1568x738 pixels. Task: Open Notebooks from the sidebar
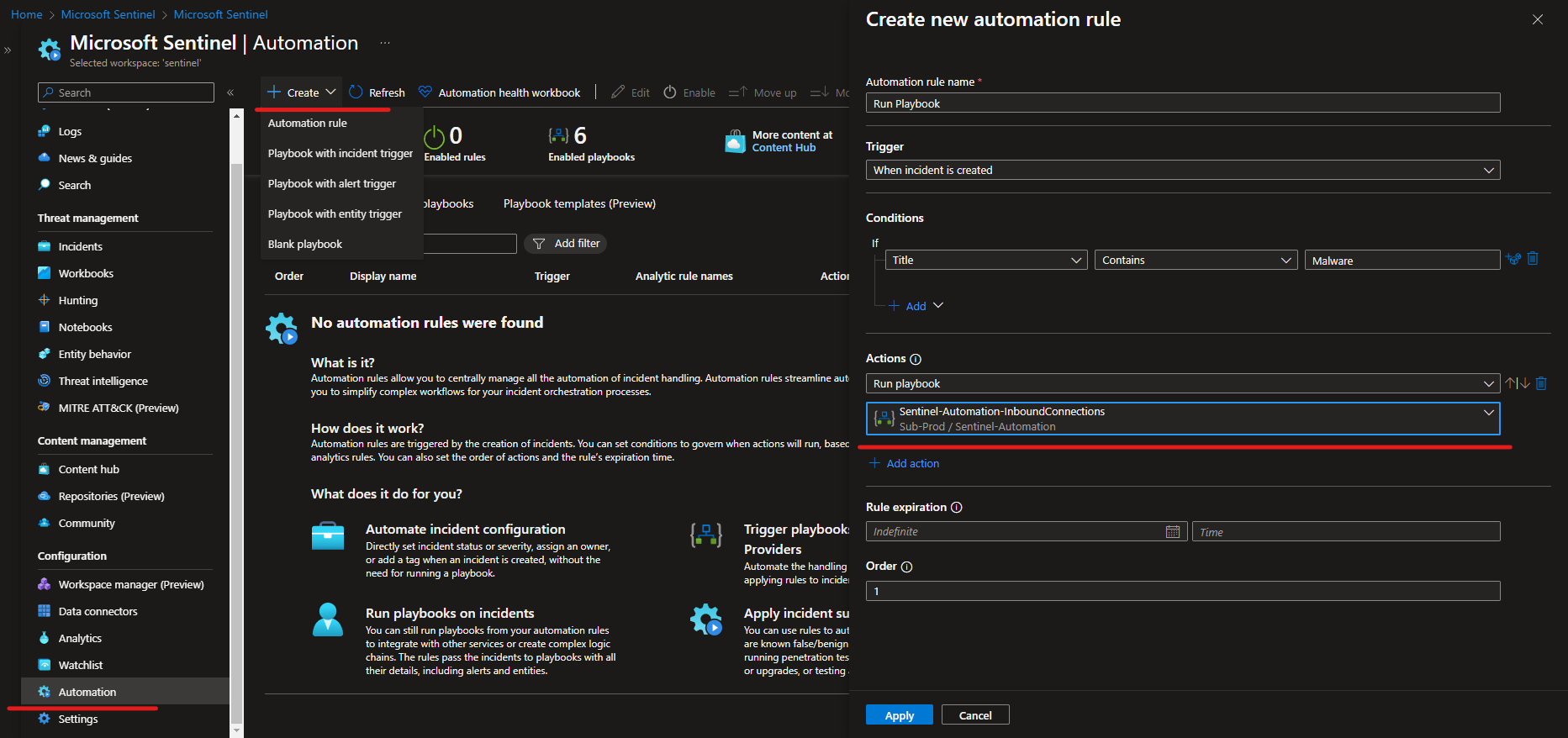85,327
